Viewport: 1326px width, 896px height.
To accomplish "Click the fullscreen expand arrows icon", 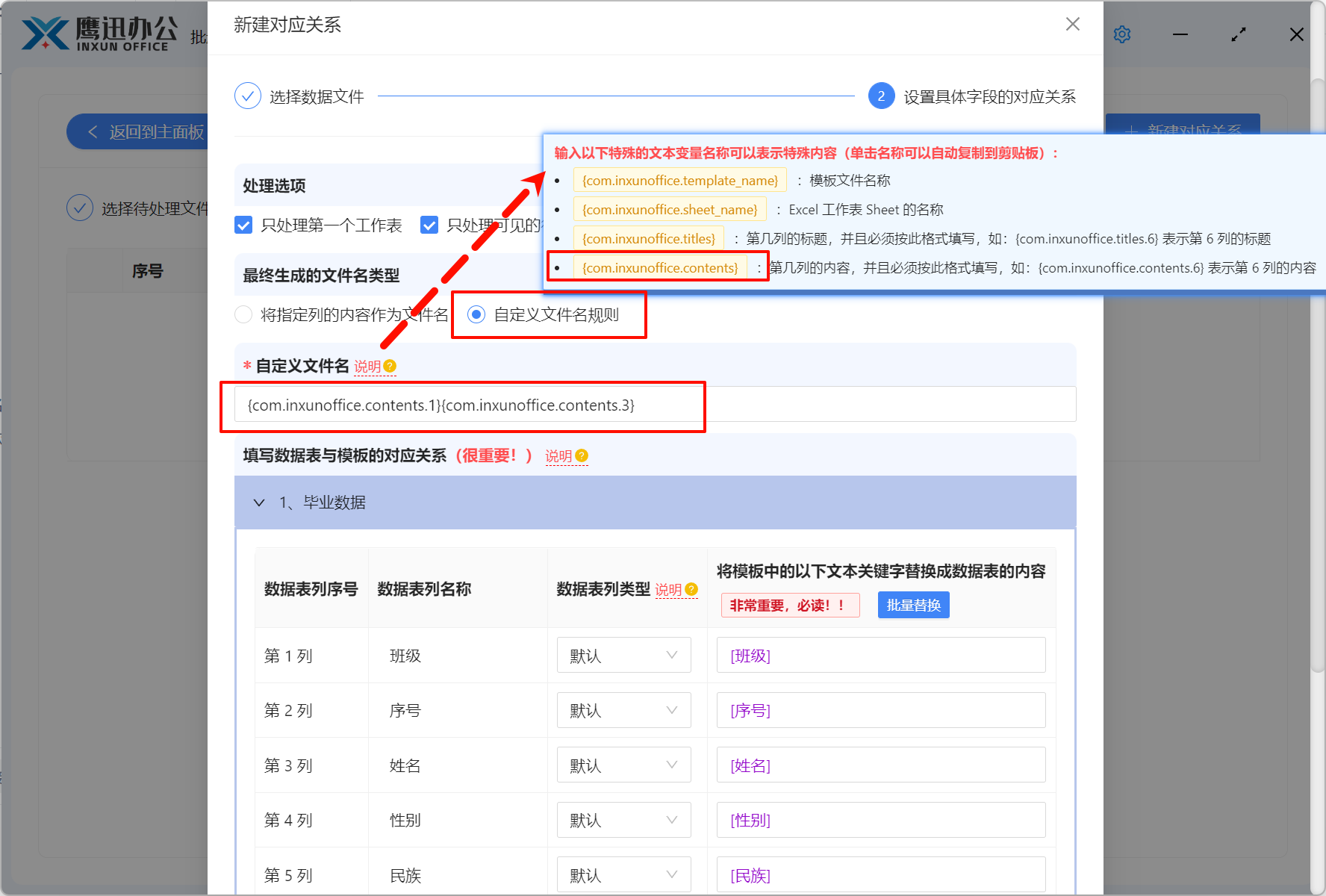I will coord(1238,34).
